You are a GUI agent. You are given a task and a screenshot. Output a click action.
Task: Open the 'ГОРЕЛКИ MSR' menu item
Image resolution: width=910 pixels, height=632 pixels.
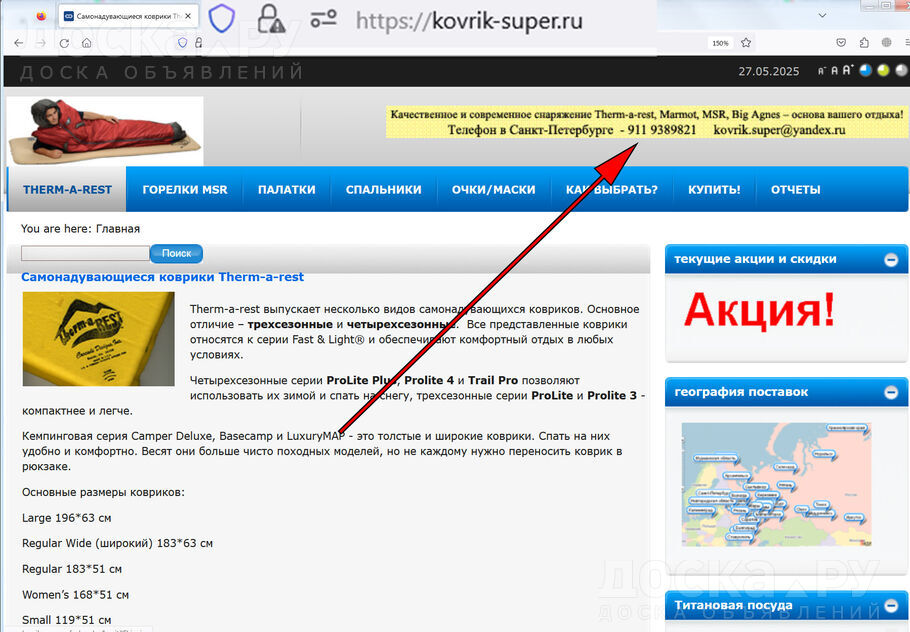pyautogui.click(x=185, y=190)
